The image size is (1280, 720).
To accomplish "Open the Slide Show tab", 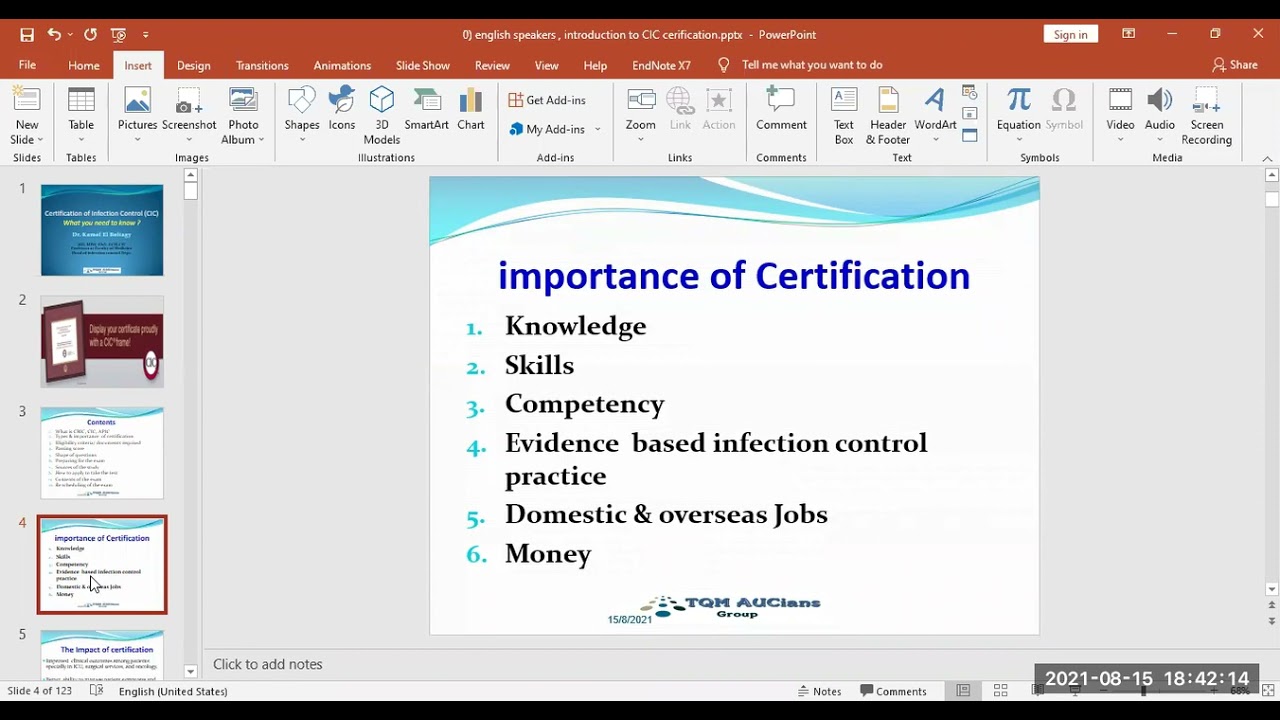I will (x=423, y=65).
